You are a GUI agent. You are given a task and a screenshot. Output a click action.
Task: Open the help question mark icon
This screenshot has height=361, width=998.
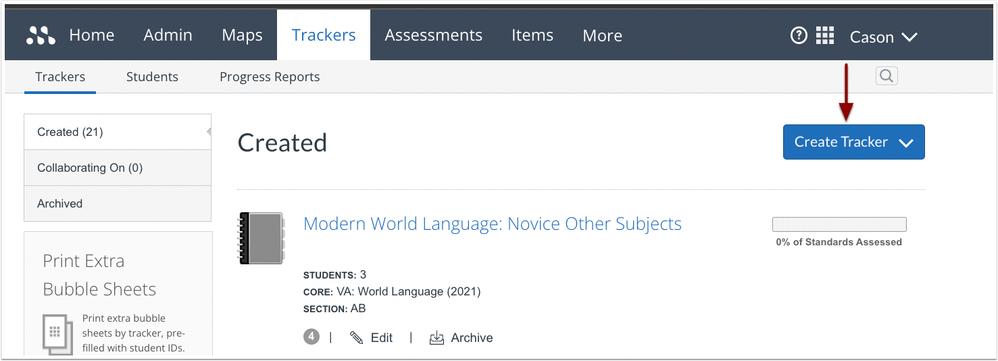798,36
